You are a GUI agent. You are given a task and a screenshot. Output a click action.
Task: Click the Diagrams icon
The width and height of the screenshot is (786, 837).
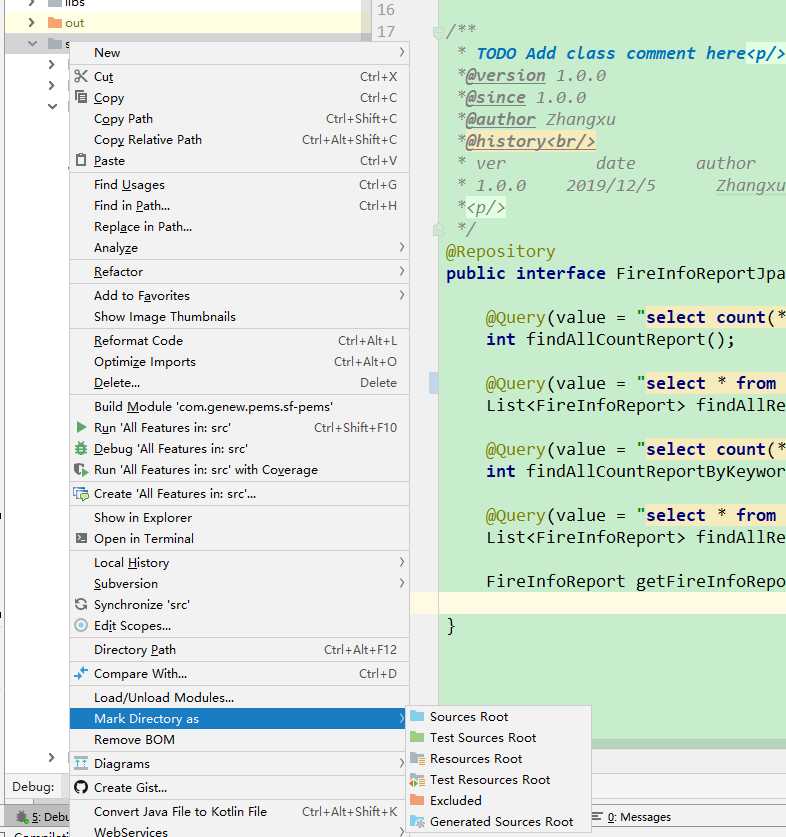tap(81, 763)
